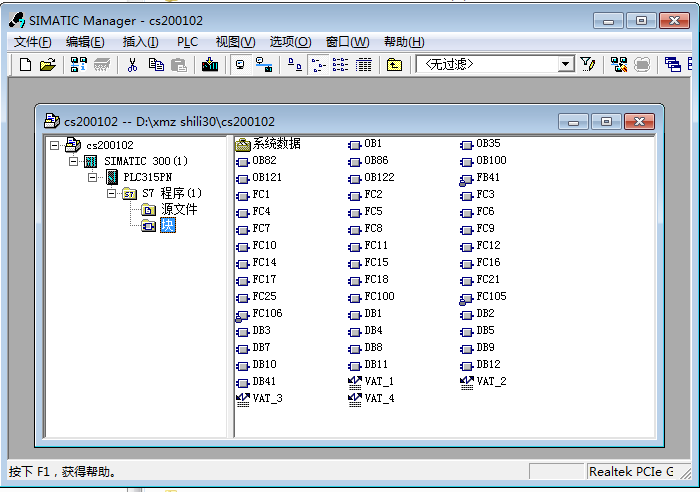Open the 文件(F) menu

(x=32, y=42)
